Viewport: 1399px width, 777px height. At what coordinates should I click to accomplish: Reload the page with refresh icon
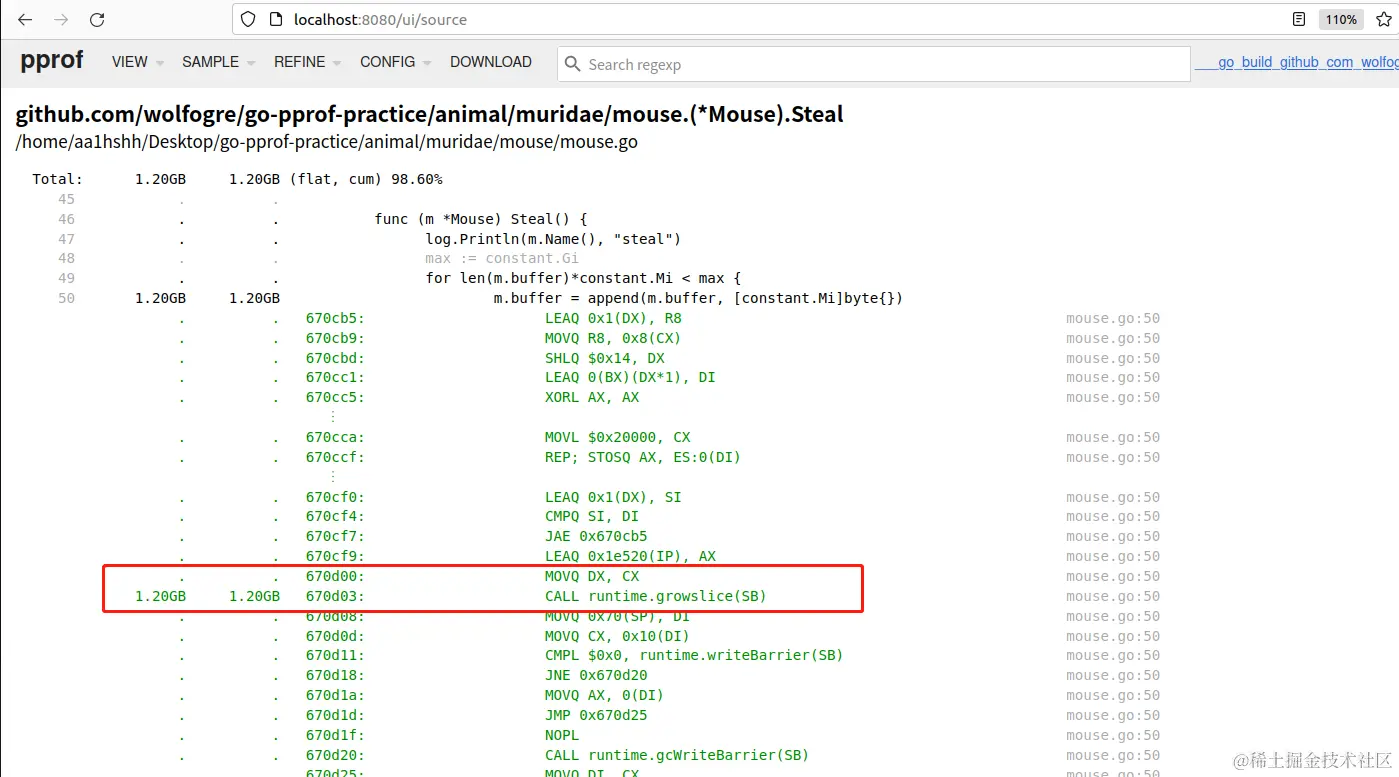(97, 19)
